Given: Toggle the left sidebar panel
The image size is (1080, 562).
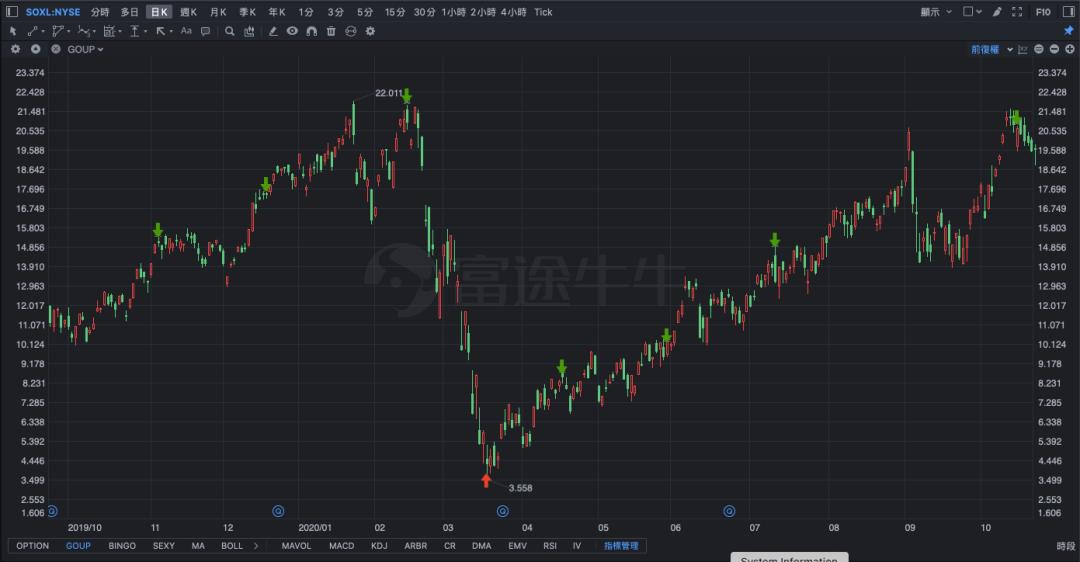Looking at the screenshot, I should tap(12, 12).
